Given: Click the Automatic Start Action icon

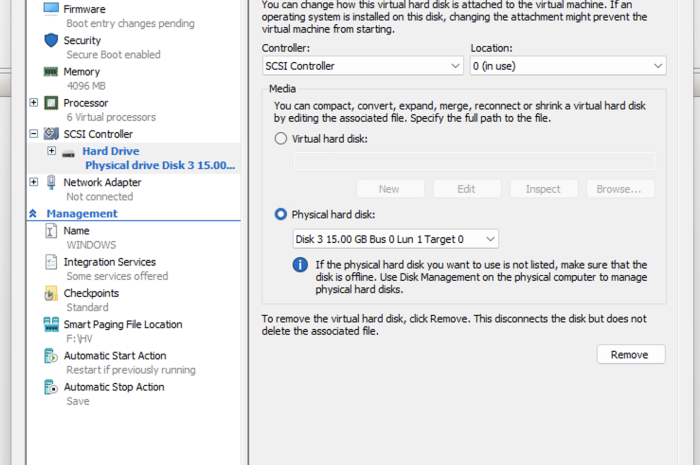Looking at the screenshot, I should pyautogui.click(x=51, y=356).
